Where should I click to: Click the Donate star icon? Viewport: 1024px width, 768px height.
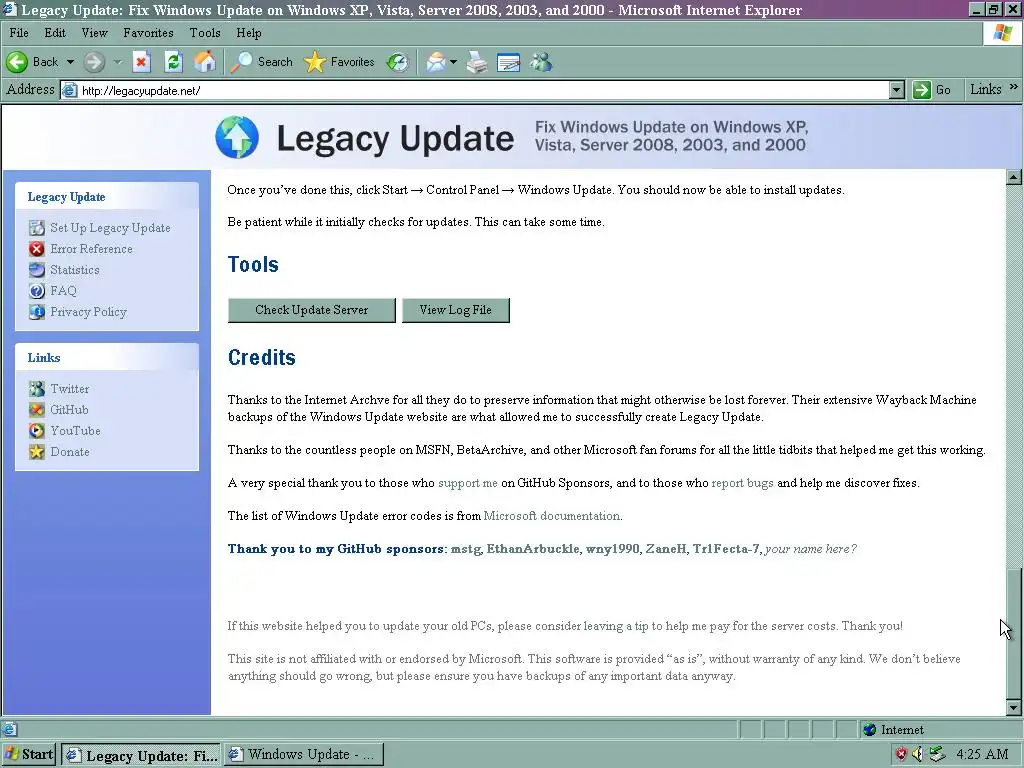37,451
